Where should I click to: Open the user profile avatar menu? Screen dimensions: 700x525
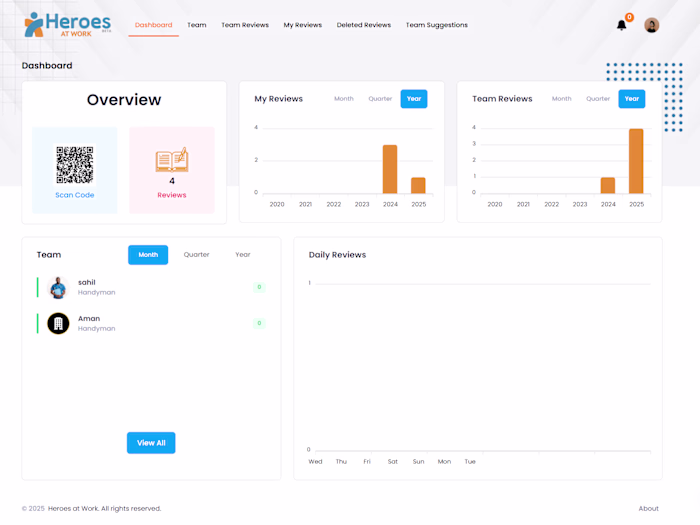point(651,25)
